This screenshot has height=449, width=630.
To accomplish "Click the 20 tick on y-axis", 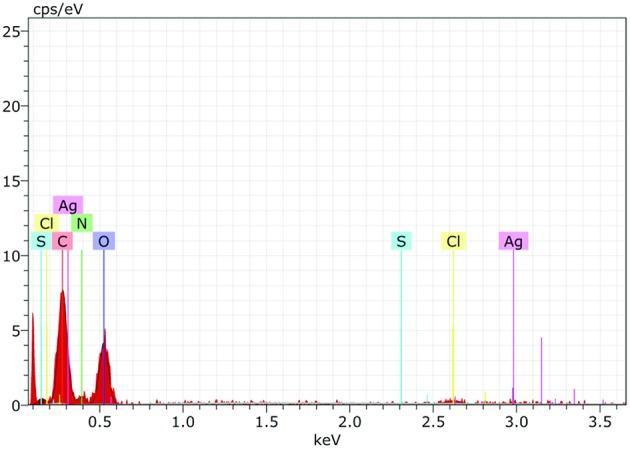I will (x=13, y=106).
